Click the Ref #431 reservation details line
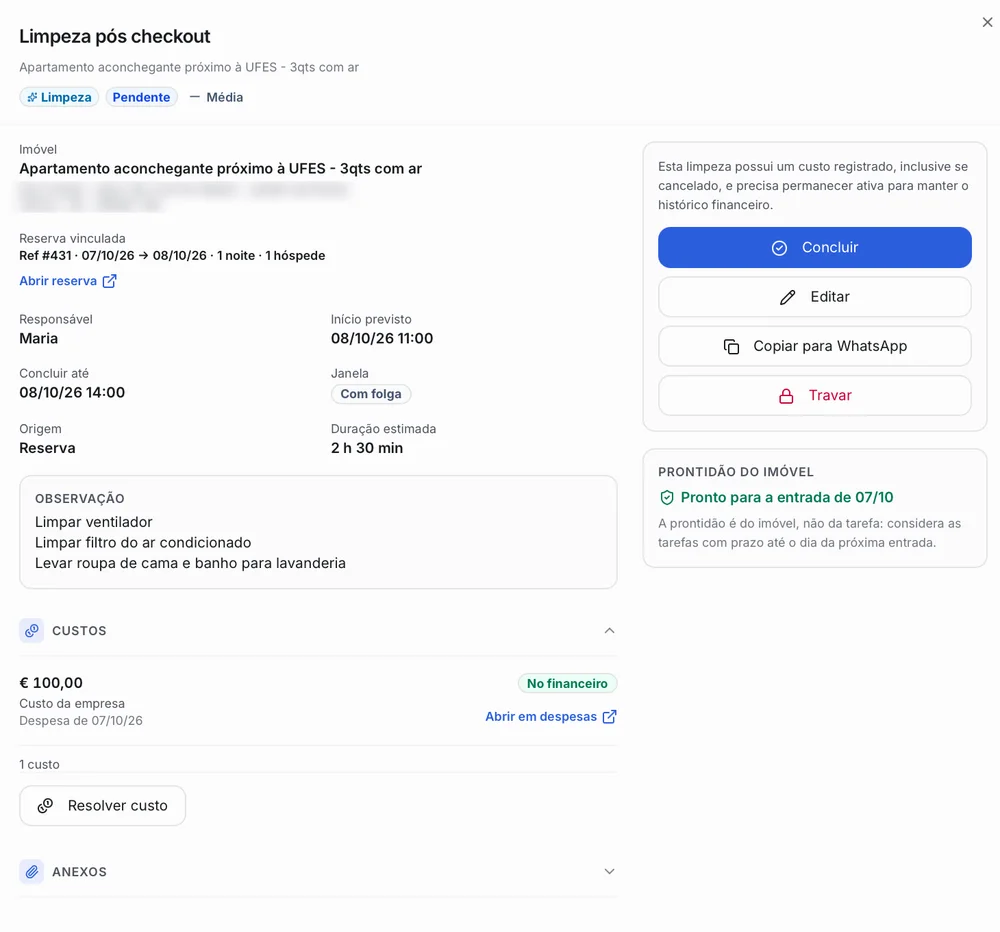Image resolution: width=1000 pixels, height=932 pixels. (172, 255)
